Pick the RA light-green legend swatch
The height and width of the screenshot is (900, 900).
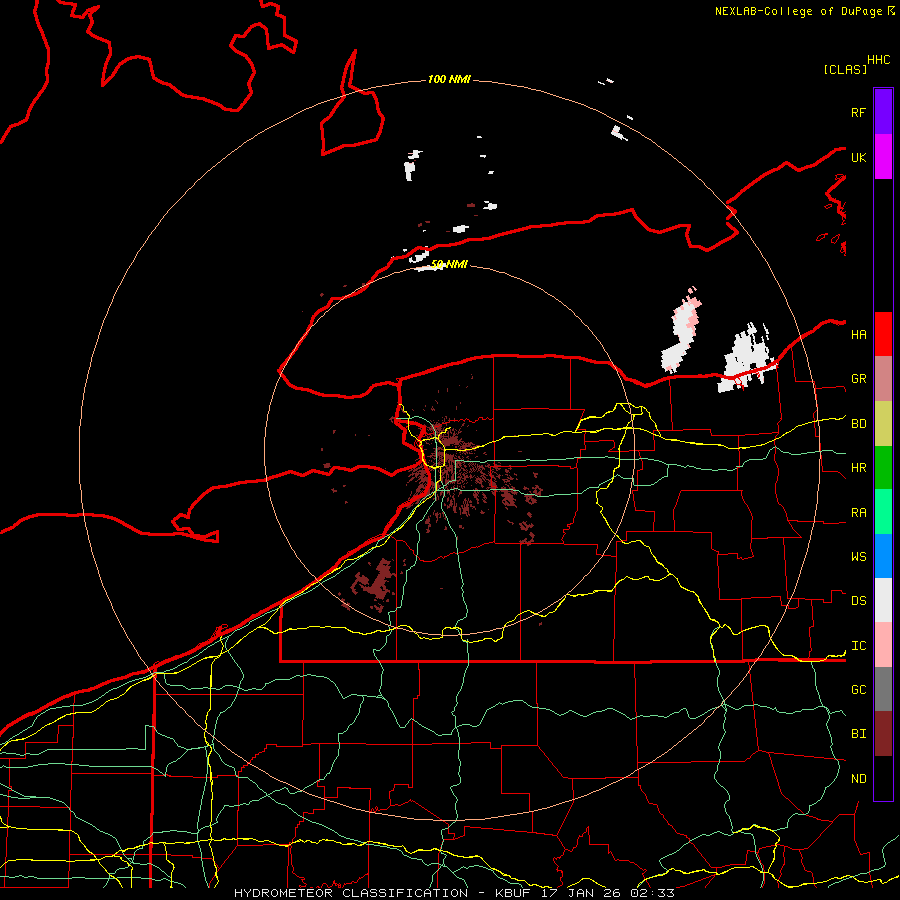pos(883,512)
